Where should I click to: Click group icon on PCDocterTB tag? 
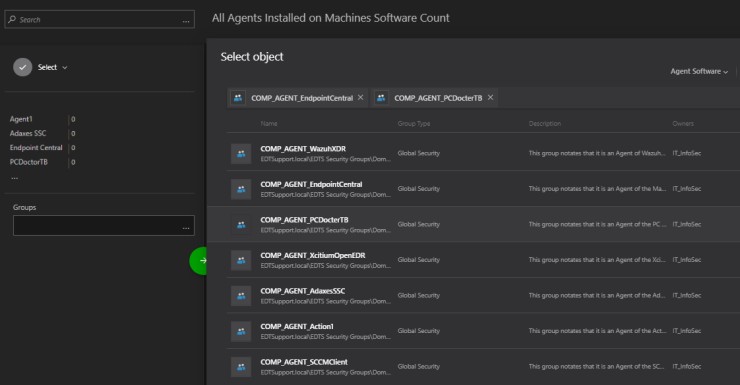tap(381, 98)
